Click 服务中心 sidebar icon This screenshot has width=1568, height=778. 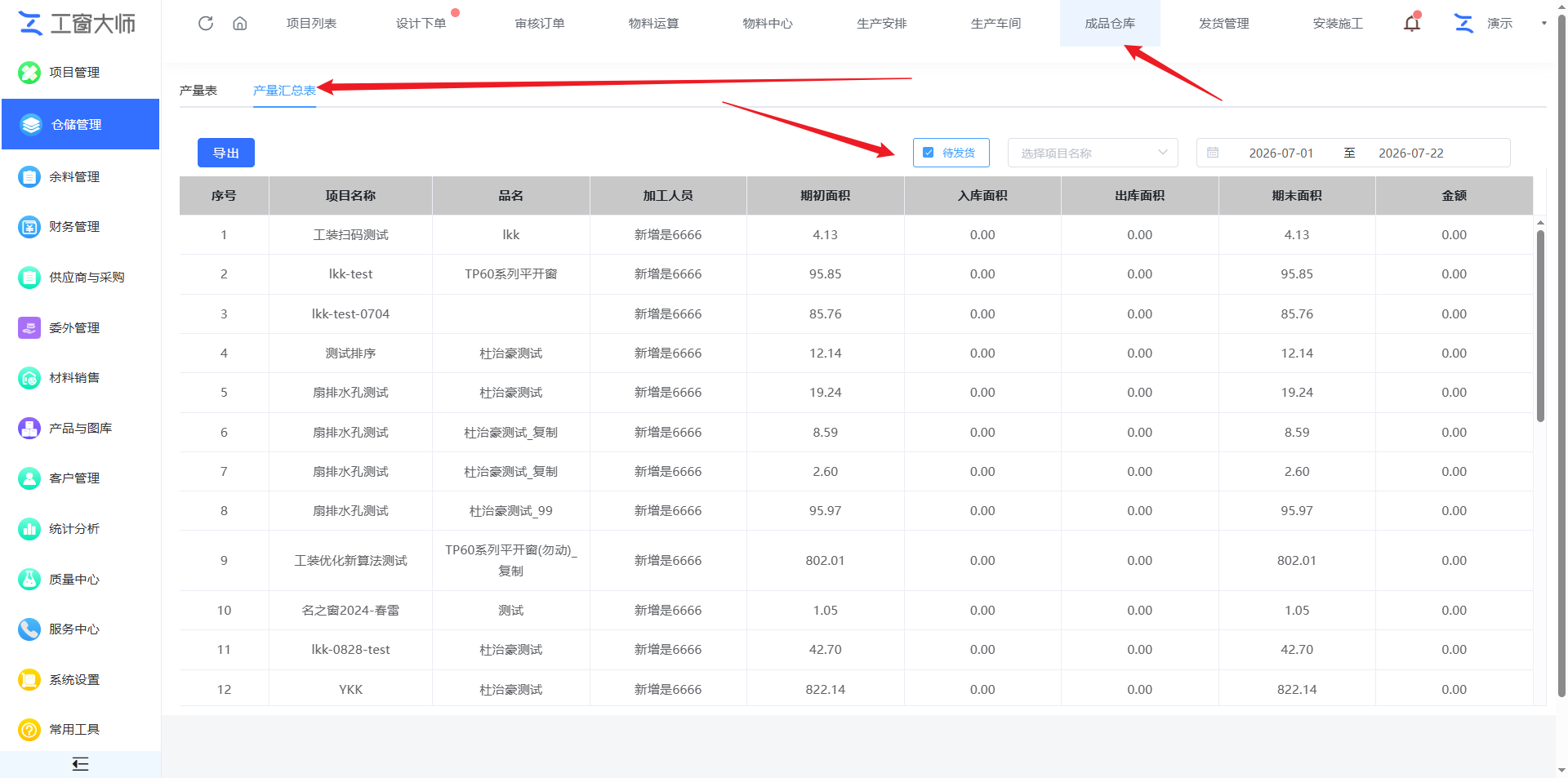point(29,629)
